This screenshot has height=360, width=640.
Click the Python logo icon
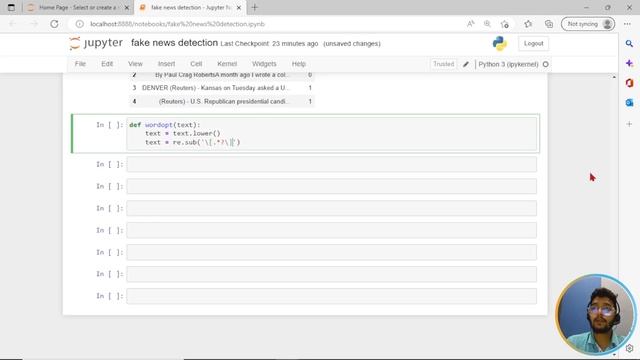500,43
